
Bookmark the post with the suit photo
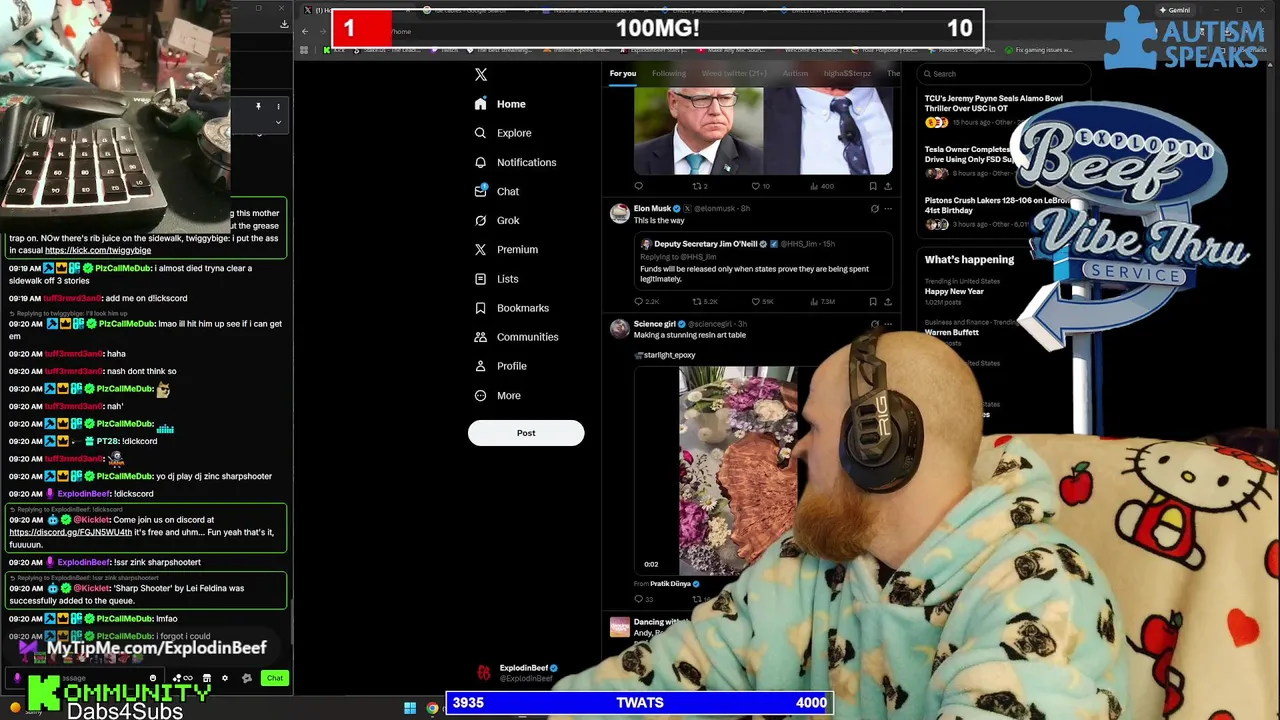(873, 186)
